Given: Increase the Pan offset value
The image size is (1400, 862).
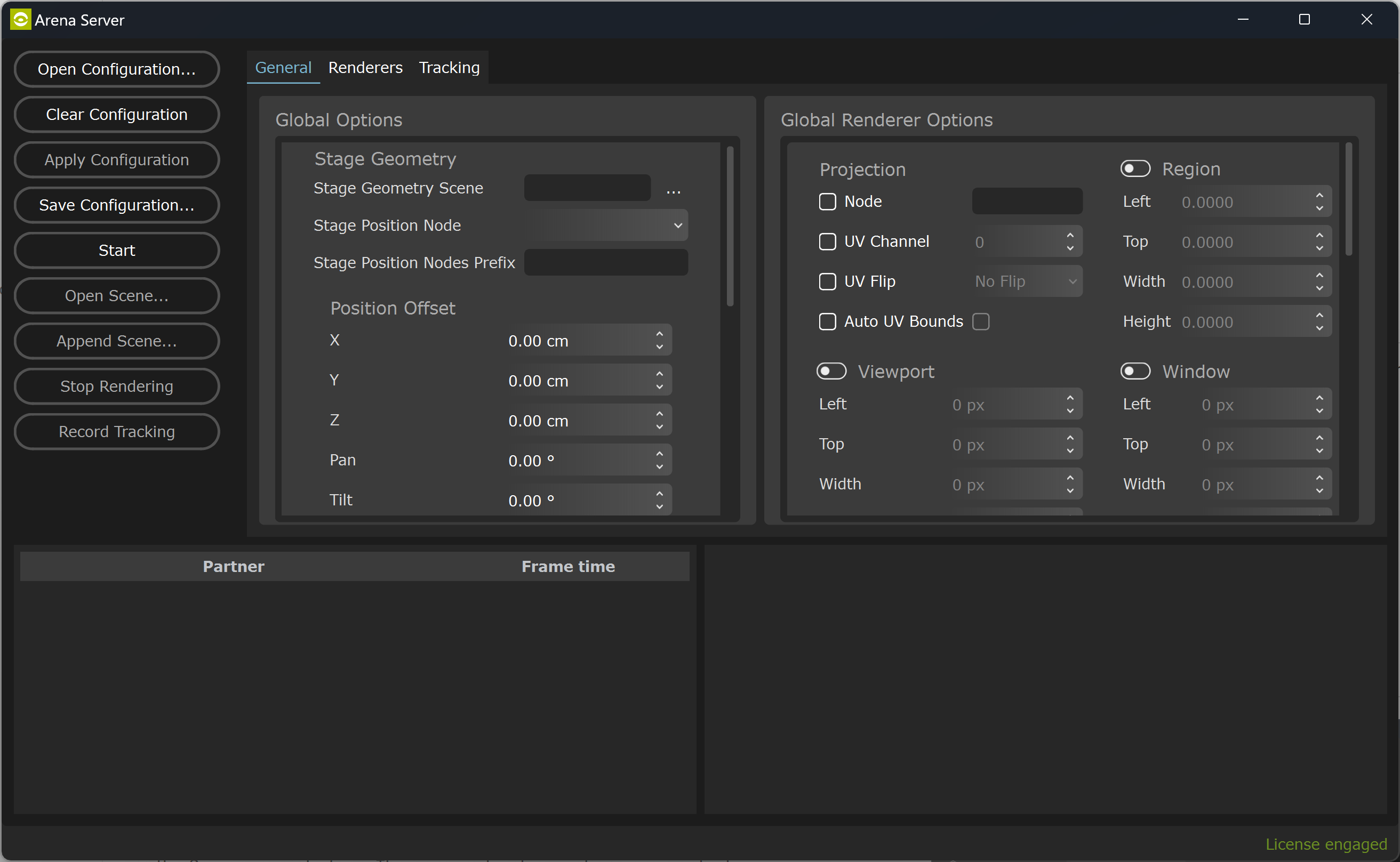Looking at the screenshot, I should [x=660, y=454].
